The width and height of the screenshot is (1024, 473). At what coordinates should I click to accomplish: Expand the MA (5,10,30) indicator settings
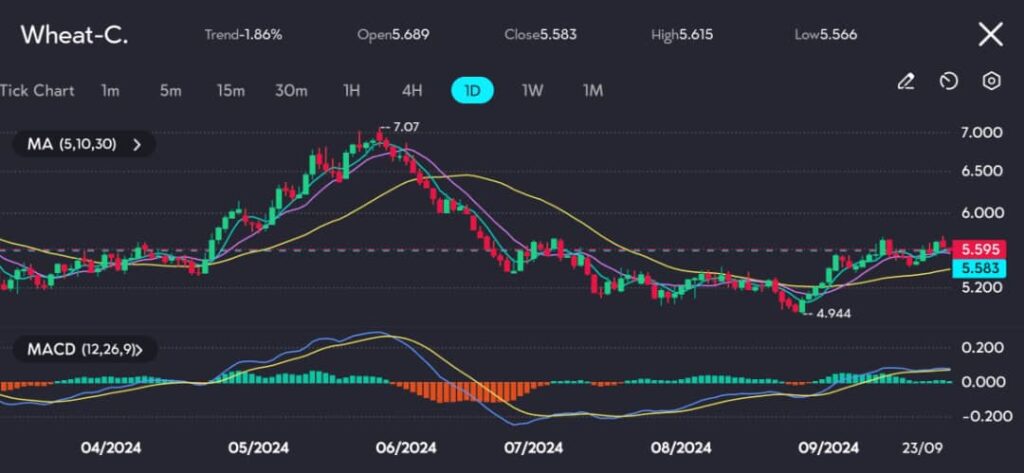(84, 144)
